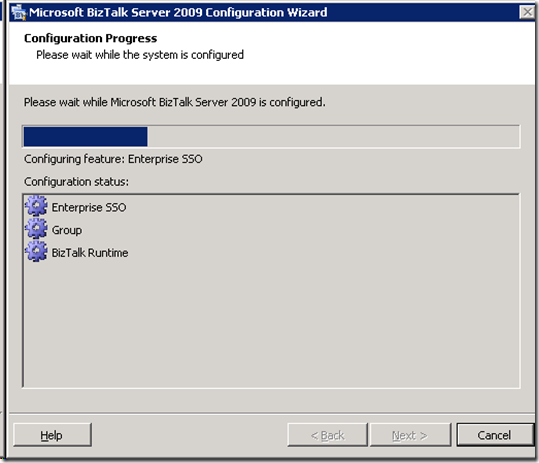Click the BizTalk wizard title bar icon
Image resolution: width=539 pixels, height=463 pixels.
19,12
